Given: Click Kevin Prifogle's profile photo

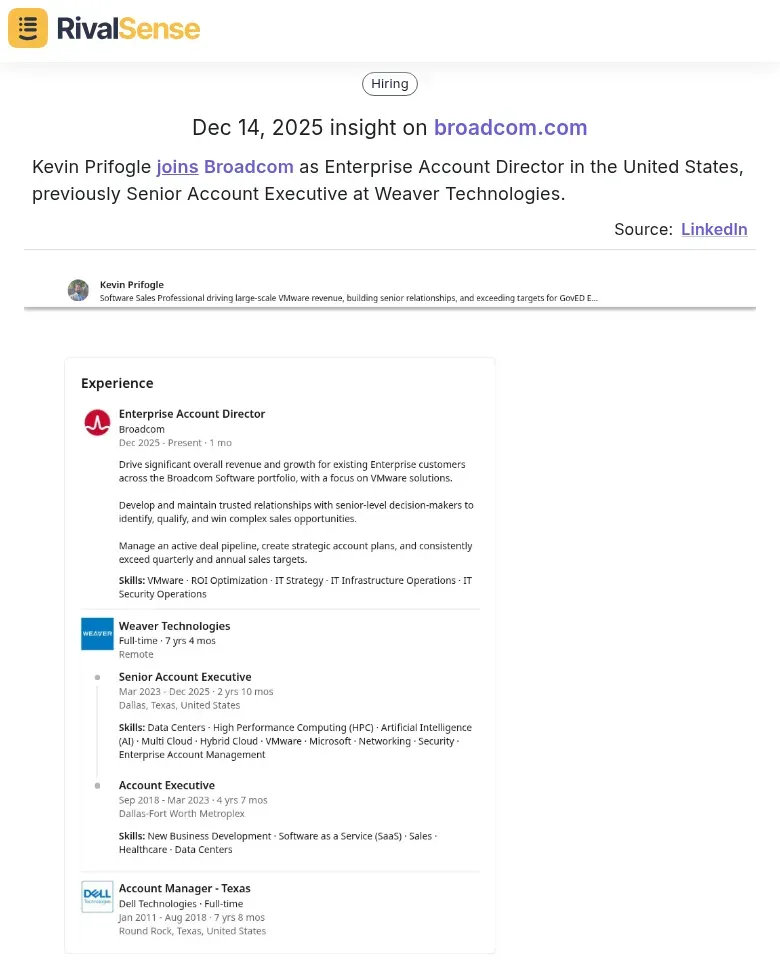Looking at the screenshot, I should 78,290.
